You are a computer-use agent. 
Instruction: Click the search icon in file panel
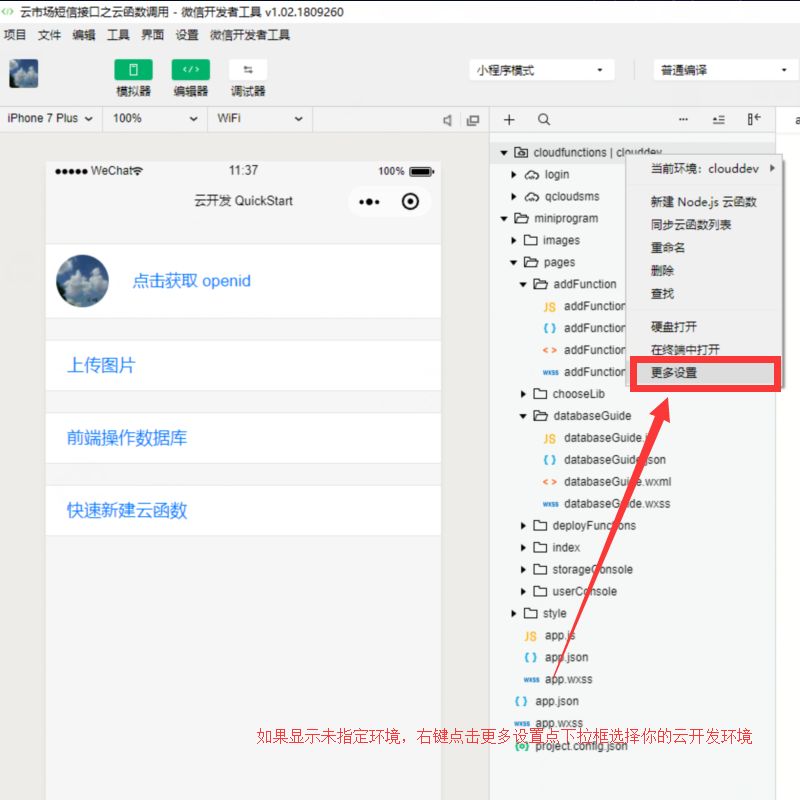(544, 119)
